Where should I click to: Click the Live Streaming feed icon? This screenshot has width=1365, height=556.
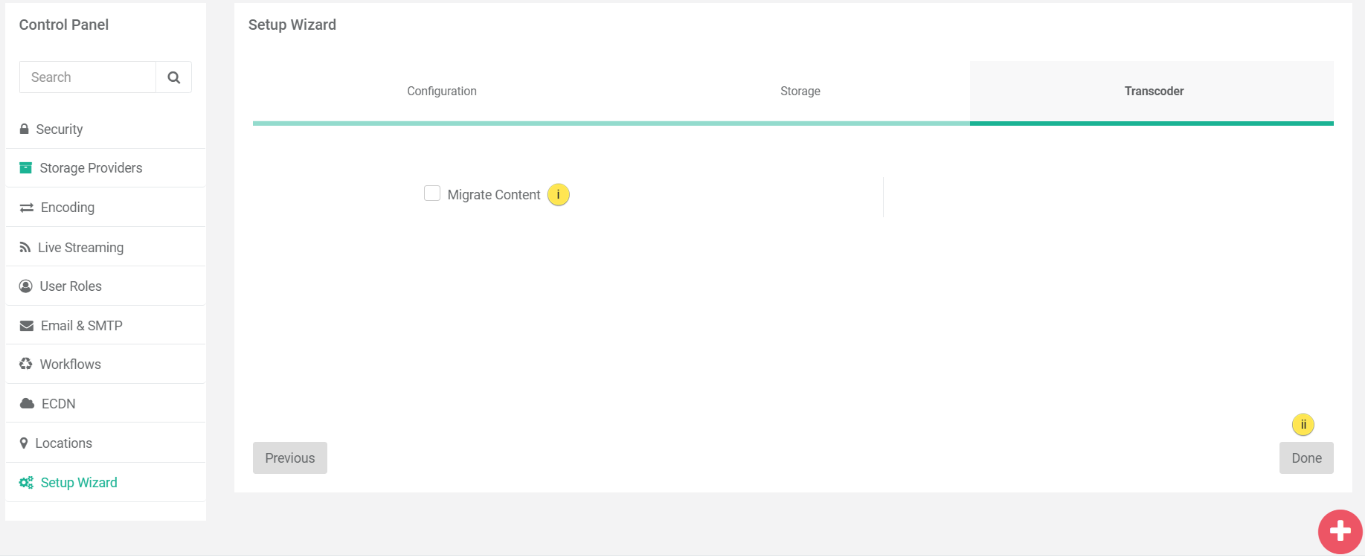click(25, 247)
